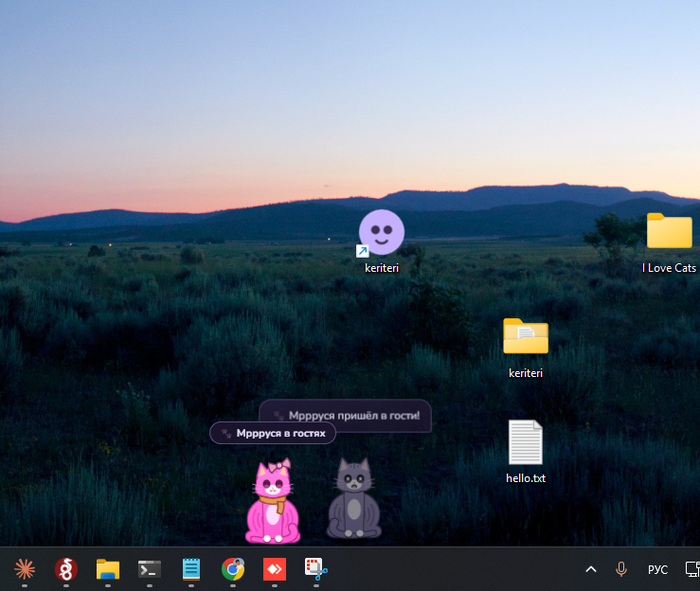Image resolution: width=700 pixels, height=591 pixels.
Task: Open the terminal app in taskbar
Action: pyautogui.click(x=149, y=569)
